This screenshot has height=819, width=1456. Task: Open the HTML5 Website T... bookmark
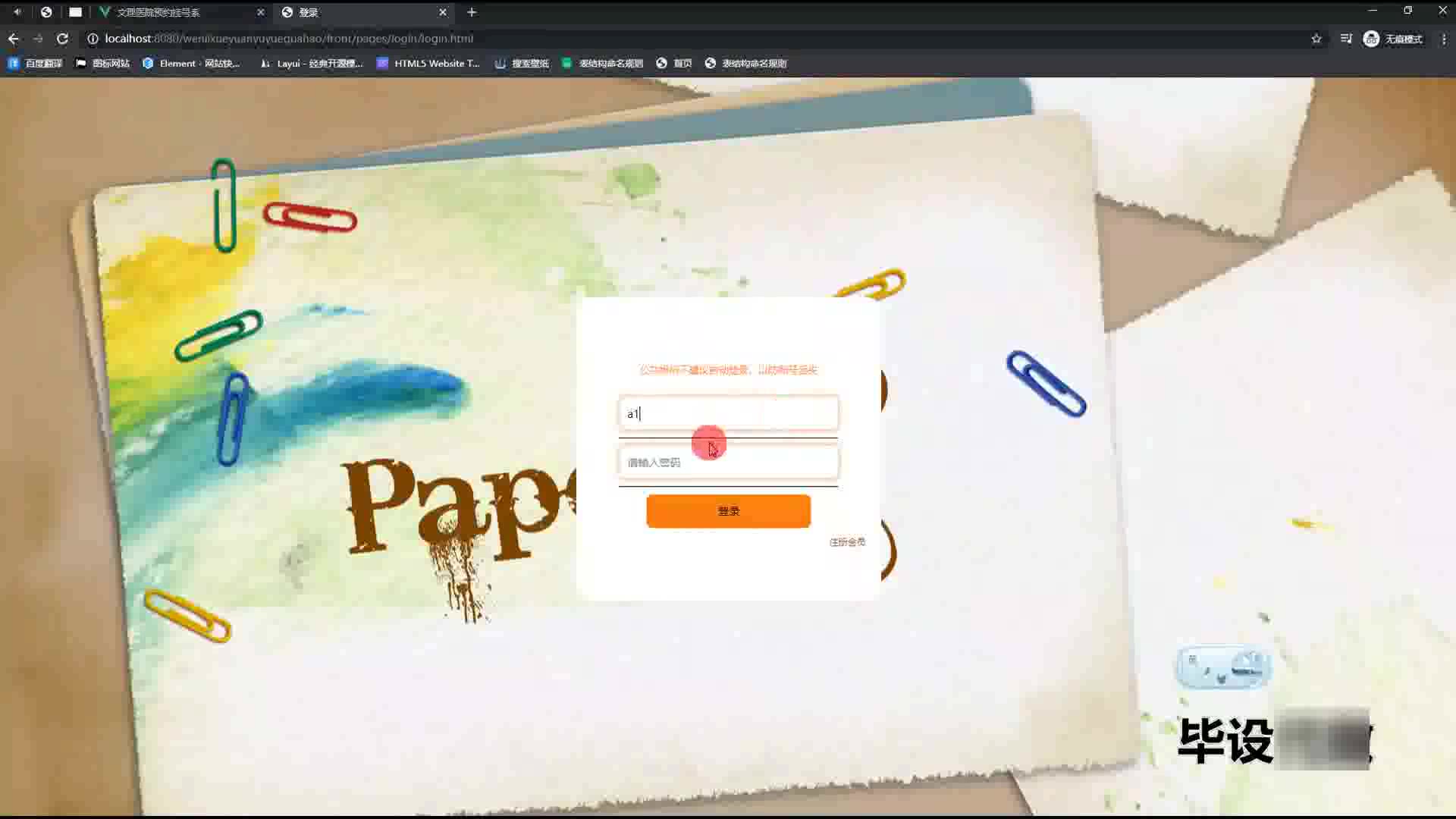pos(428,64)
